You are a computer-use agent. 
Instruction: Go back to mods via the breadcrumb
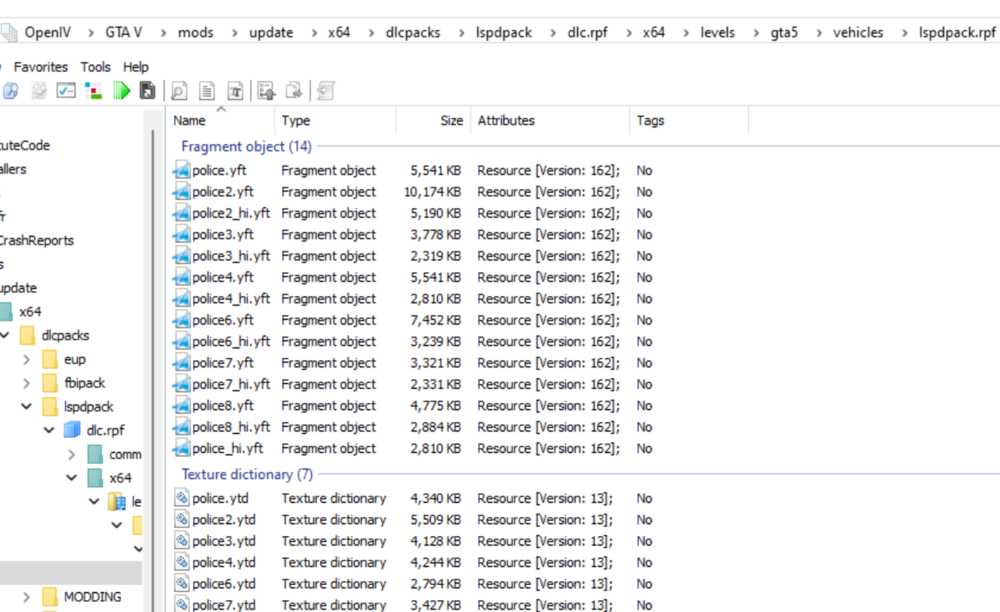point(195,31)
